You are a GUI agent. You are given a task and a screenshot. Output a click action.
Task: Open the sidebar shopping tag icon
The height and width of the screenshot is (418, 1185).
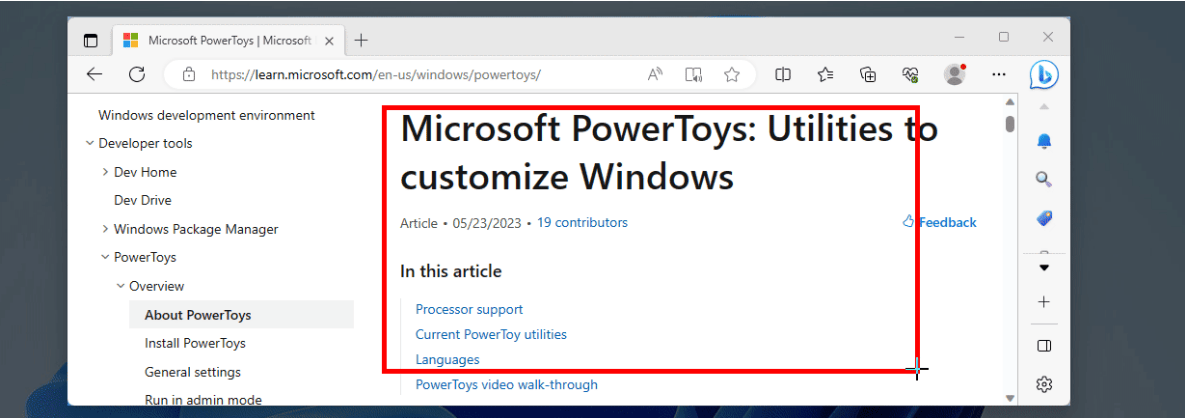coord(1044,218)
